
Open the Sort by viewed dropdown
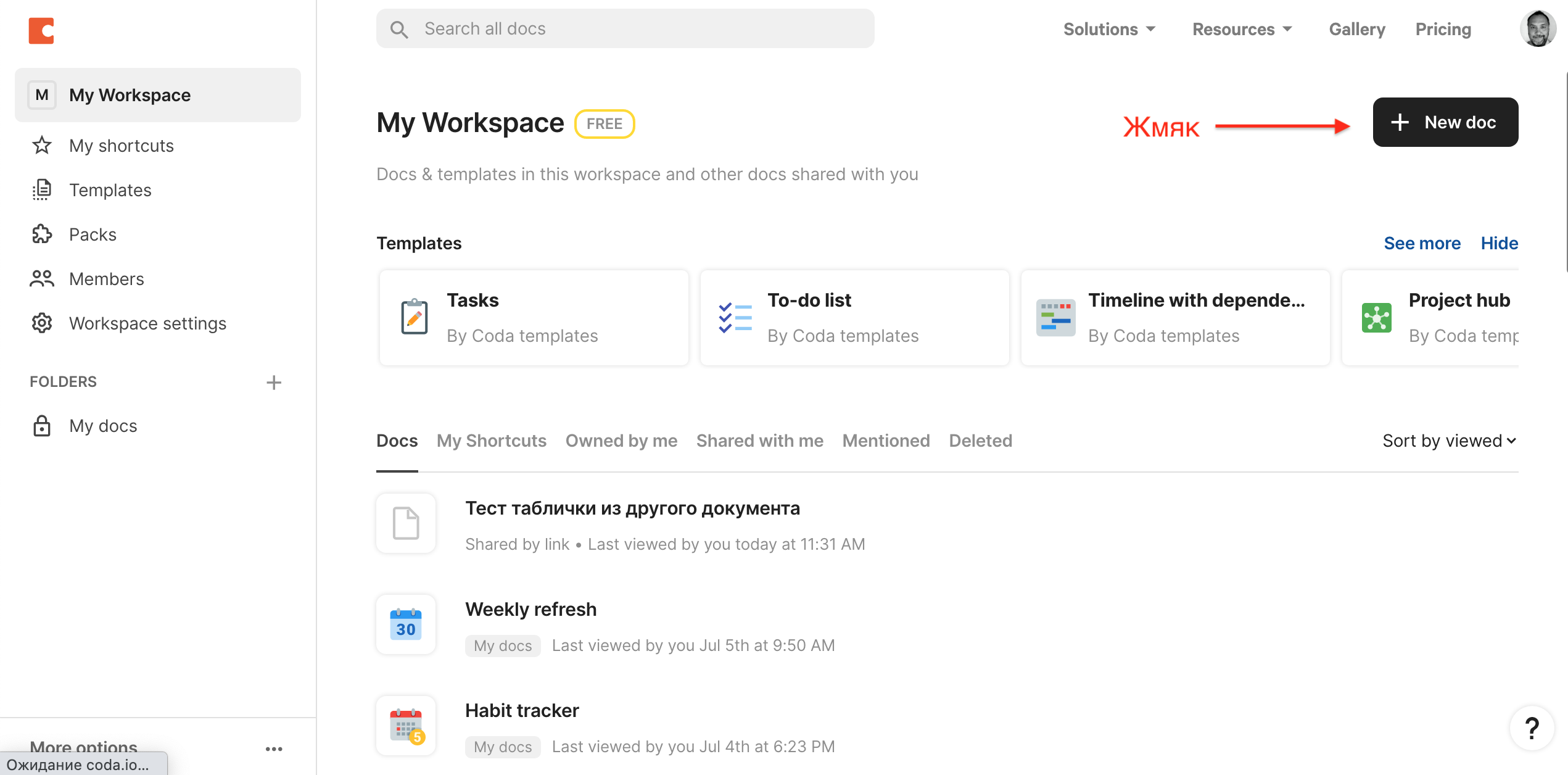(x=1449, y=441)
